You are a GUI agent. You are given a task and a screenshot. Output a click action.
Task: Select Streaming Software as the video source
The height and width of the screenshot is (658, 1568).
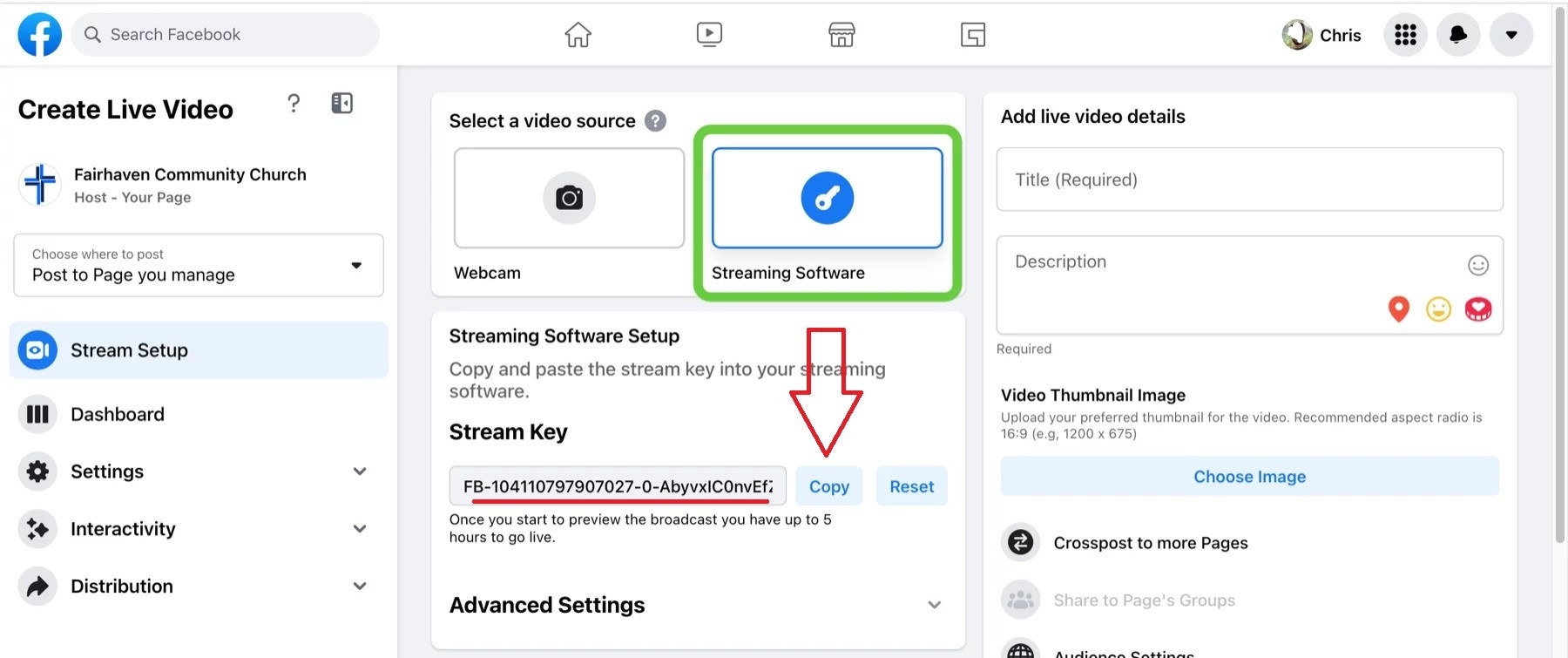pos(827,199)
